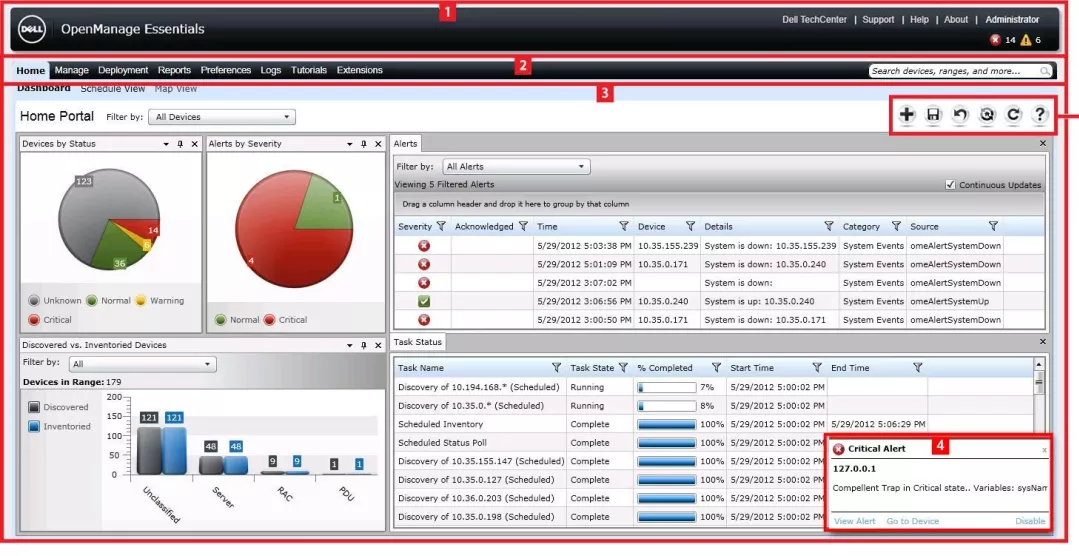The height and width of the screenshot is (556, 1079).
Task: Open the Dell TechCenter link
Action: [x=814, y=20]
